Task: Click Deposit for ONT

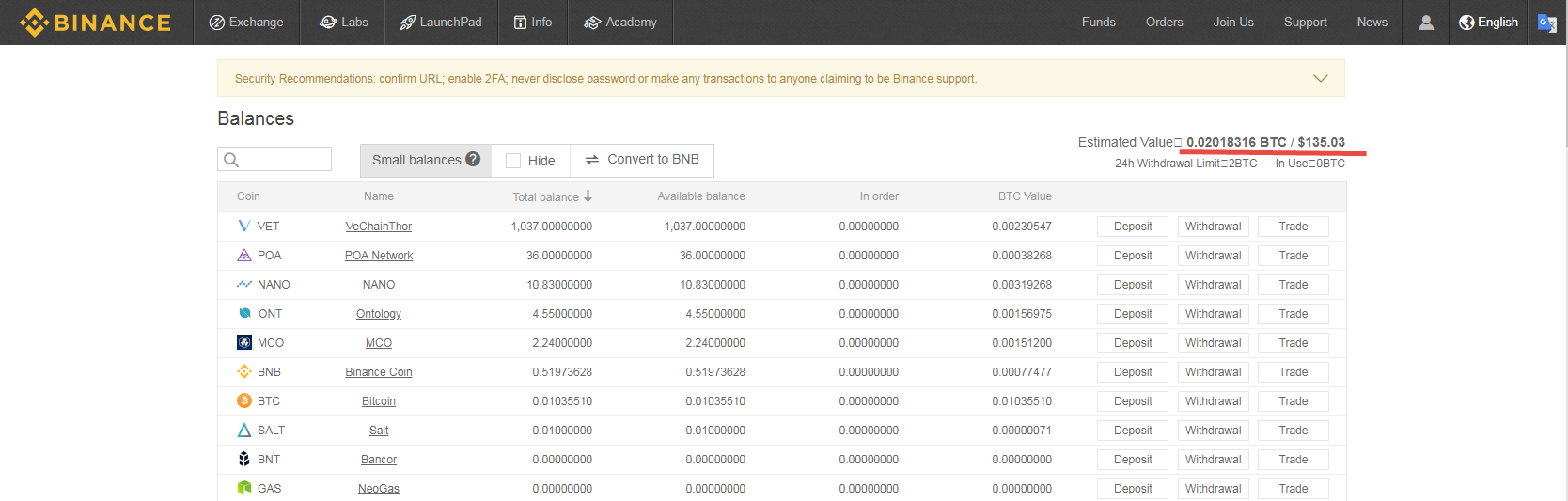Action: [x=1133, y=314]
